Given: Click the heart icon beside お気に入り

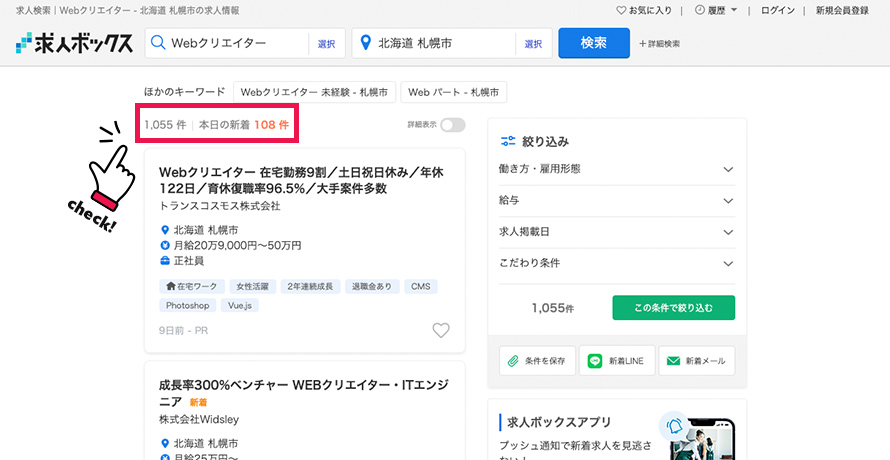Looking at the screenshot, I should pos(622,10).
